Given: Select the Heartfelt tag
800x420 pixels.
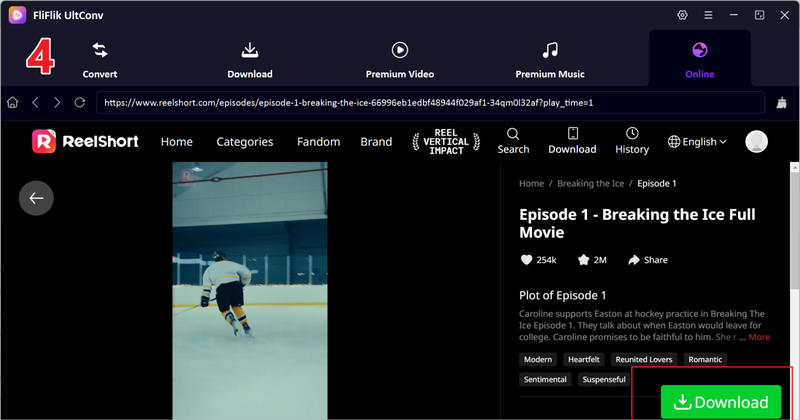Looking at the screenshot, I should [x=584, y=359].
